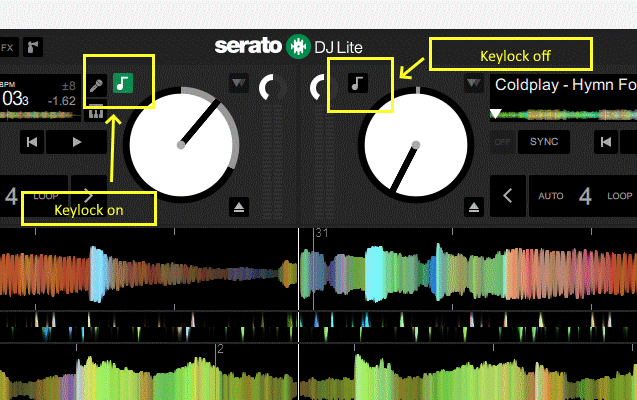
Task: Click the left deck pitch value -1.62
Action: click(61, 101)
